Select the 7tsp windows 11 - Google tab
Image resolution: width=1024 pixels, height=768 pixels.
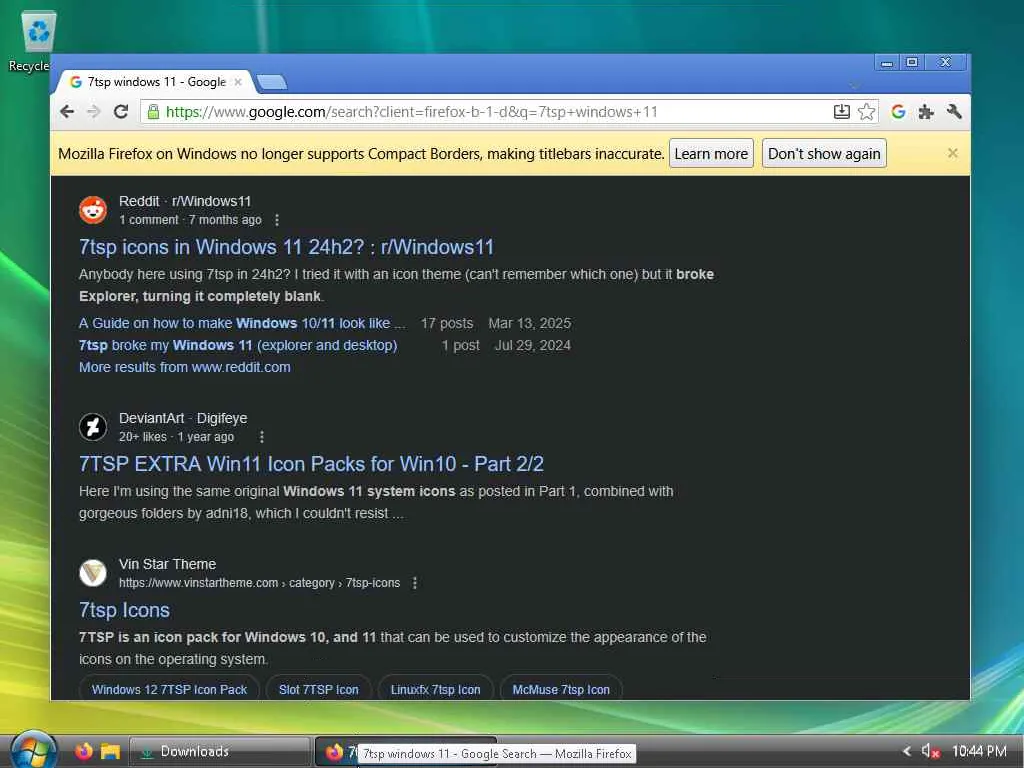pyautogui.click(x=155, y=82)
